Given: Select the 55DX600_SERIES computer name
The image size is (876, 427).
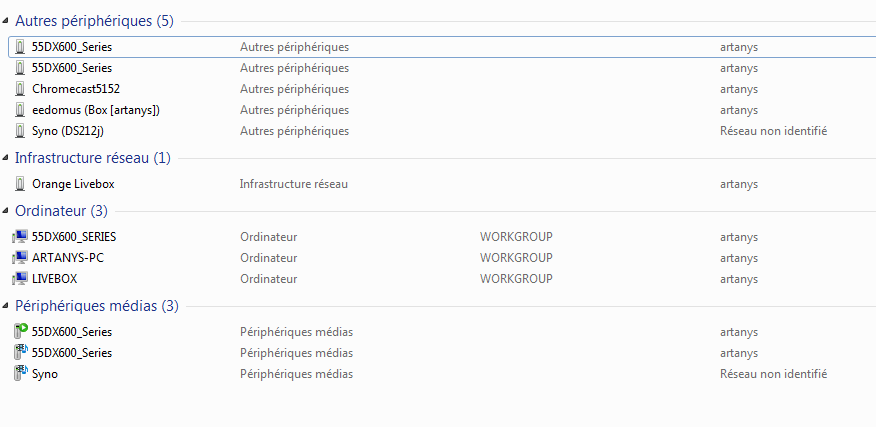Looking at the screenshot, I should pos(74,237).
